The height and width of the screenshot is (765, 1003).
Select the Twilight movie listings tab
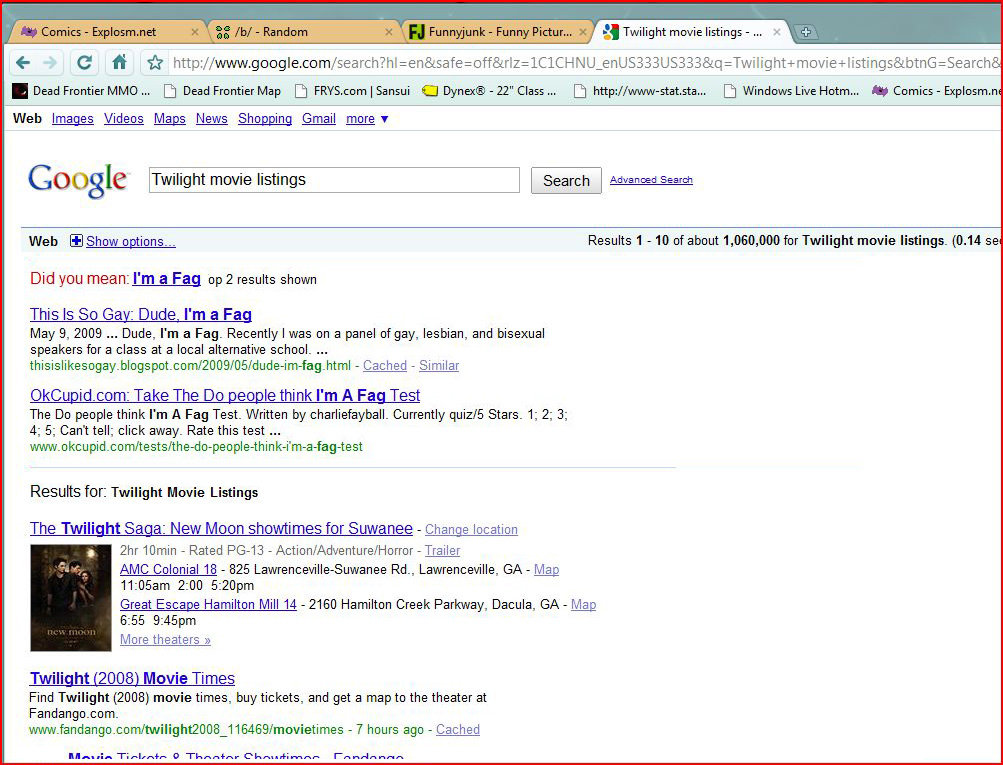click(691, 32)
